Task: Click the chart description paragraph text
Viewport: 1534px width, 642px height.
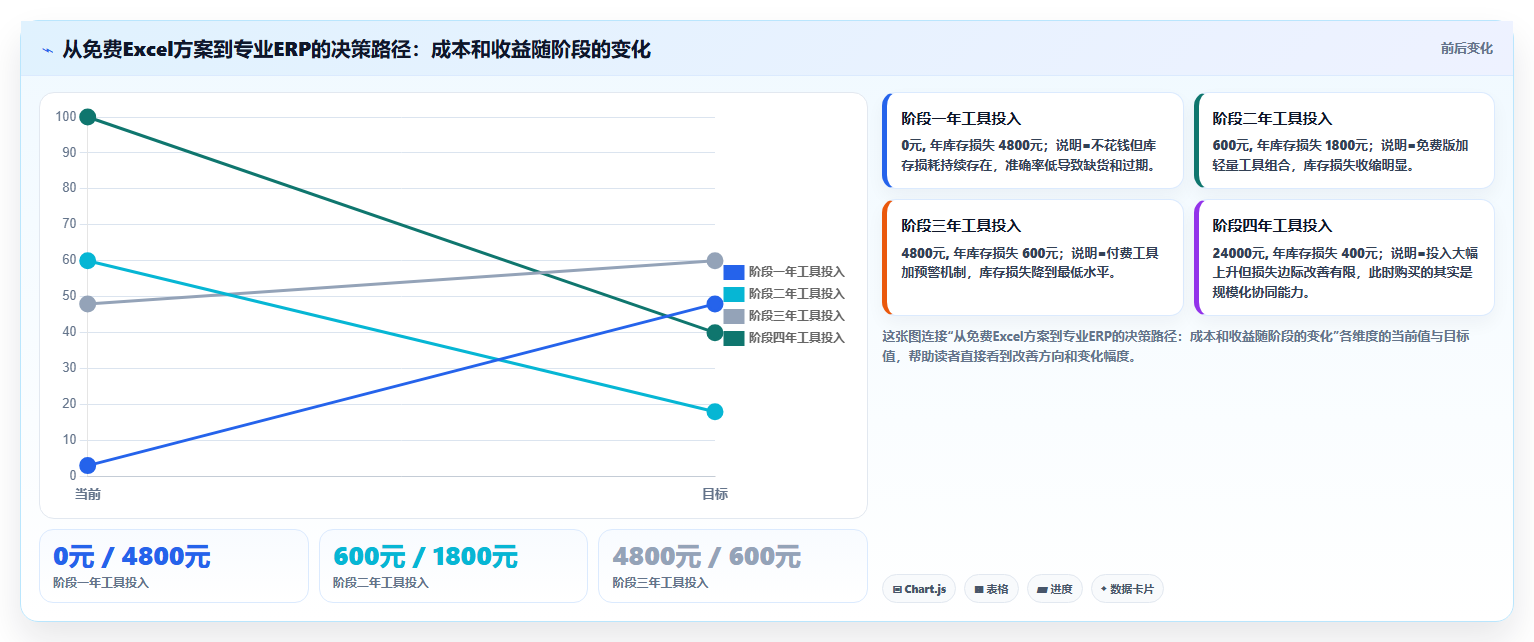Action: point(1176,346)
